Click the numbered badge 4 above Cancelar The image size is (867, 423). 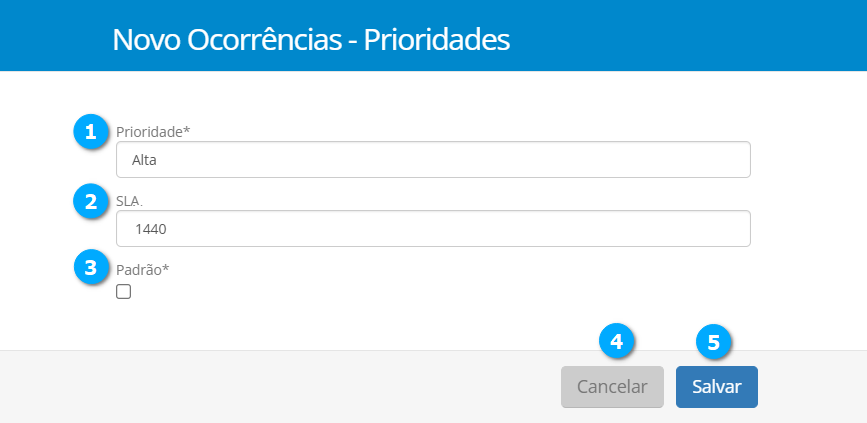point(617,342)
